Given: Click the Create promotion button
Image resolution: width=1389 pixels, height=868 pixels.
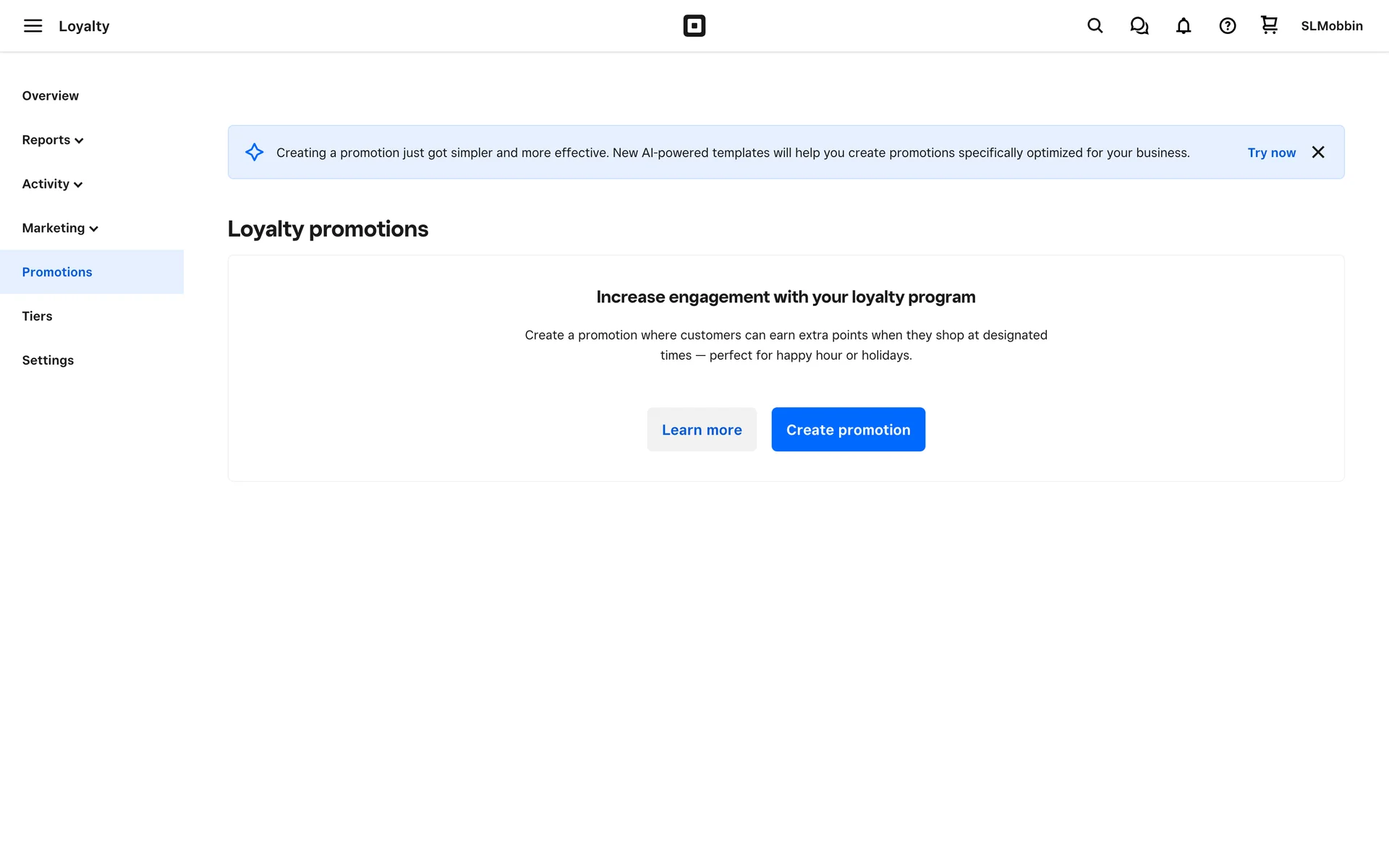Looking at the screenshot, I should pyautogui.click(x=848, y=430).
